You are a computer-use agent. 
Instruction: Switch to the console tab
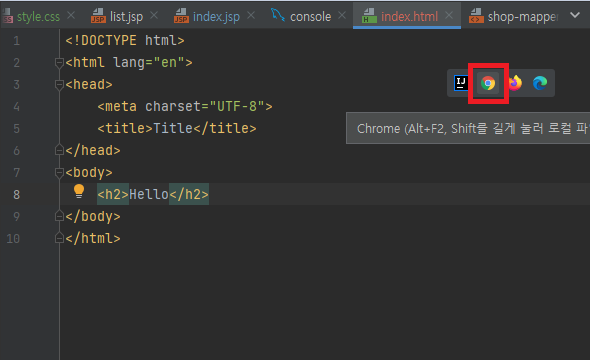(310, 17)
